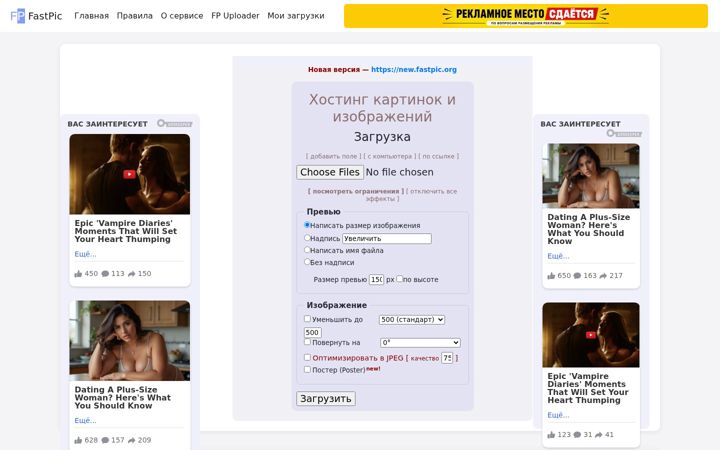Click the share icon showing 150
Image resolution: width=720 pixels, height=450 pixels.
(131, 274)
